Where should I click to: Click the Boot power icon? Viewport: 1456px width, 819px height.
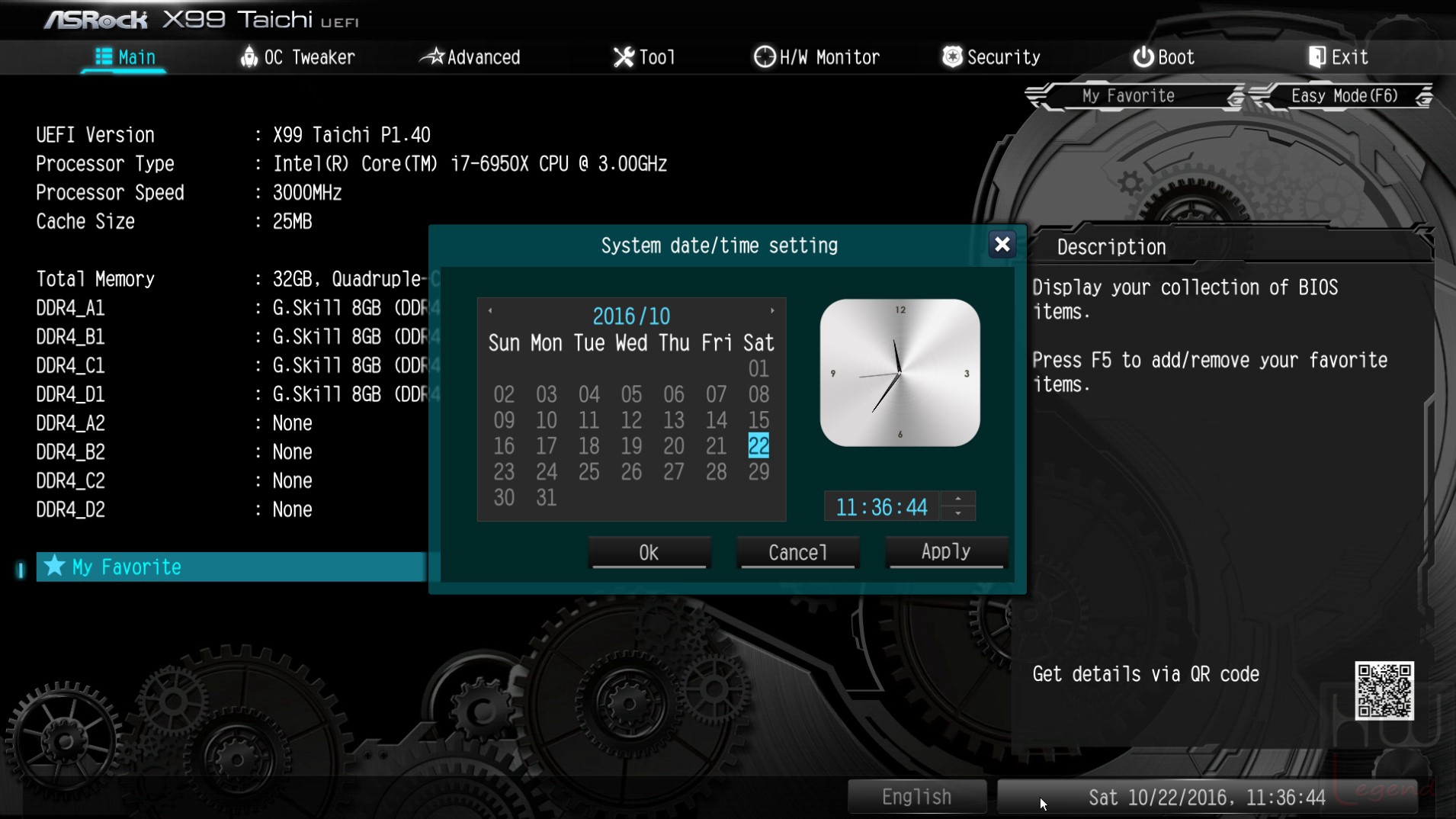pyautogui.click(x=1143, y=57)
